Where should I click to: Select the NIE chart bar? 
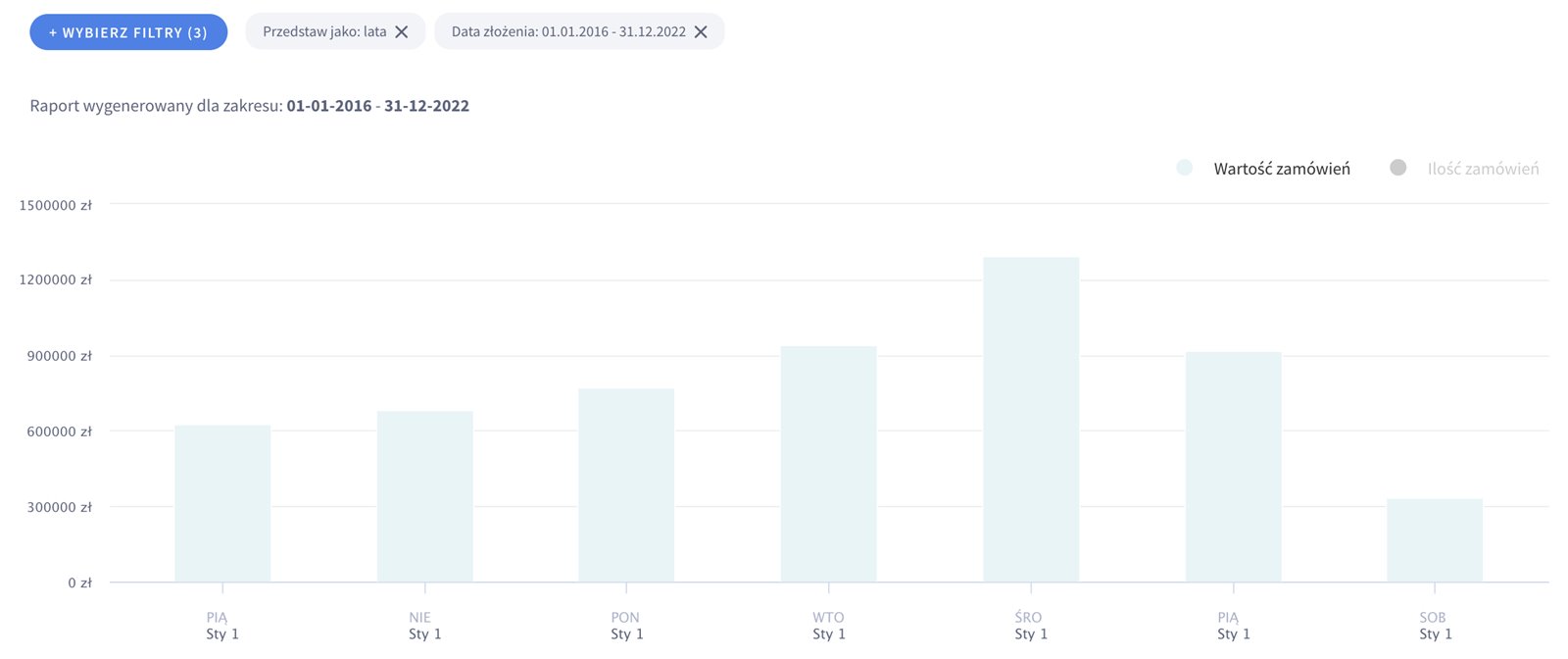point(424,497)
